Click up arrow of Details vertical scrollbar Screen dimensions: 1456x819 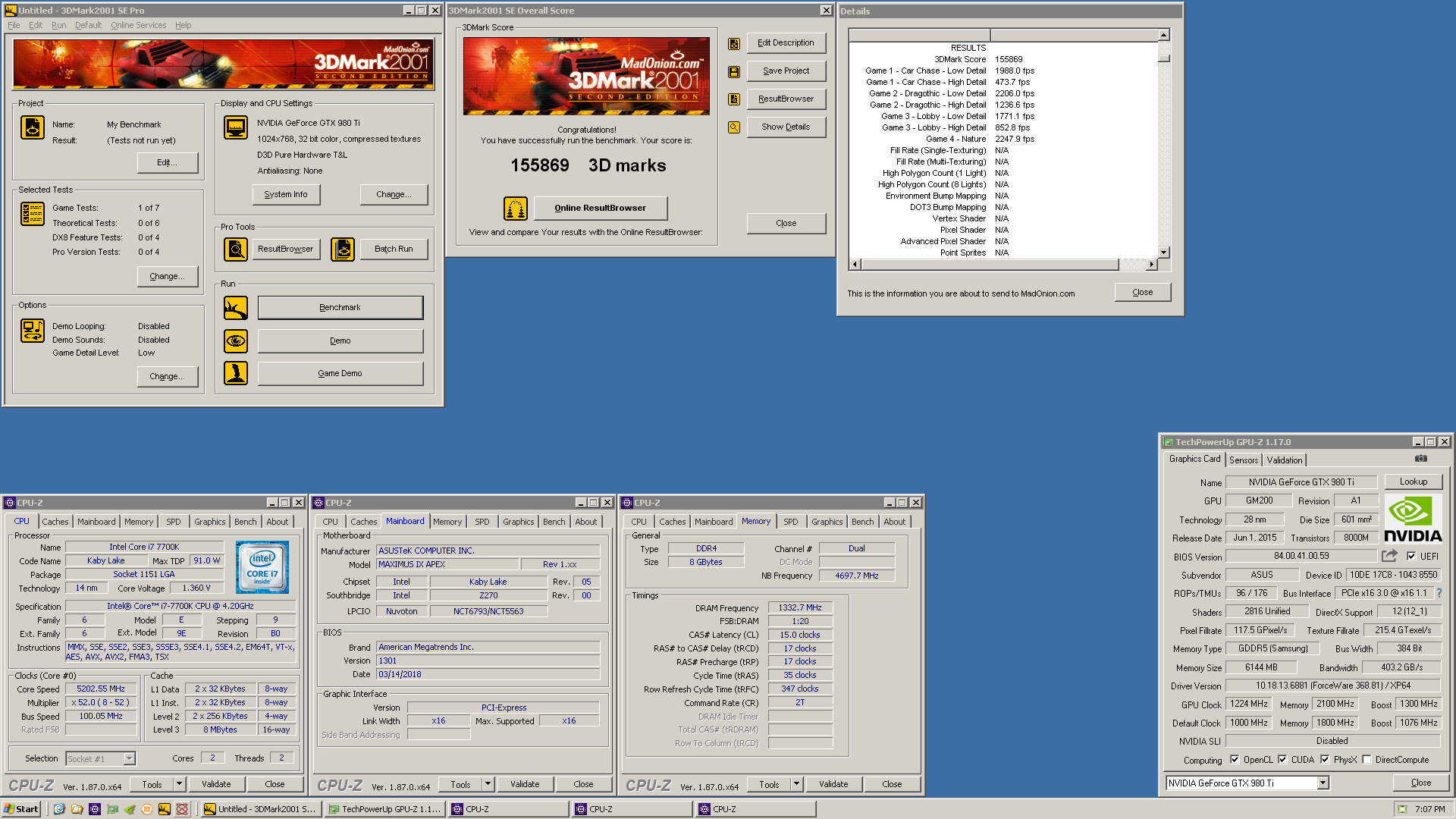(x=1164, y=35)
